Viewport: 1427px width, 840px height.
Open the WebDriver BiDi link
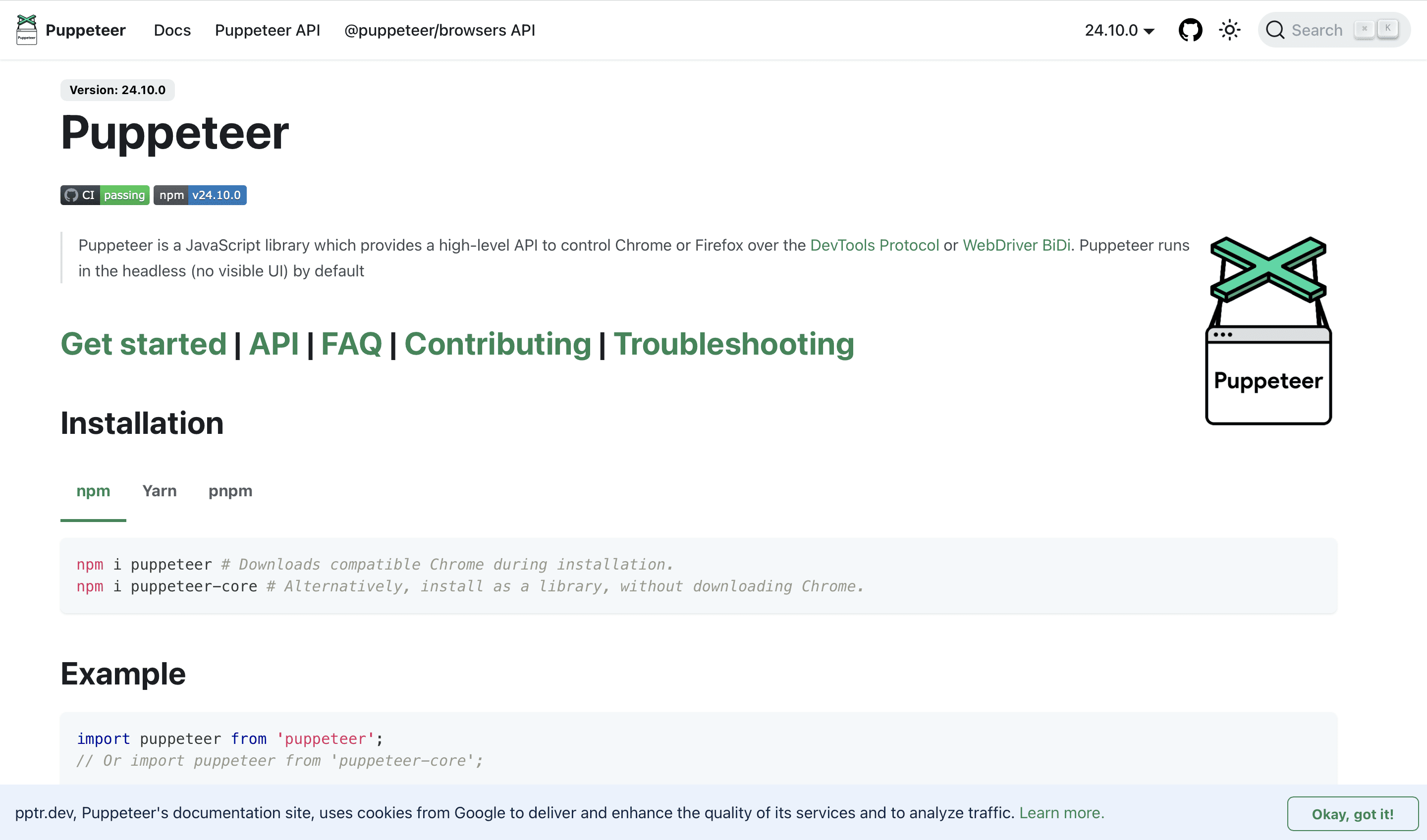click(x=1016, y=245)
